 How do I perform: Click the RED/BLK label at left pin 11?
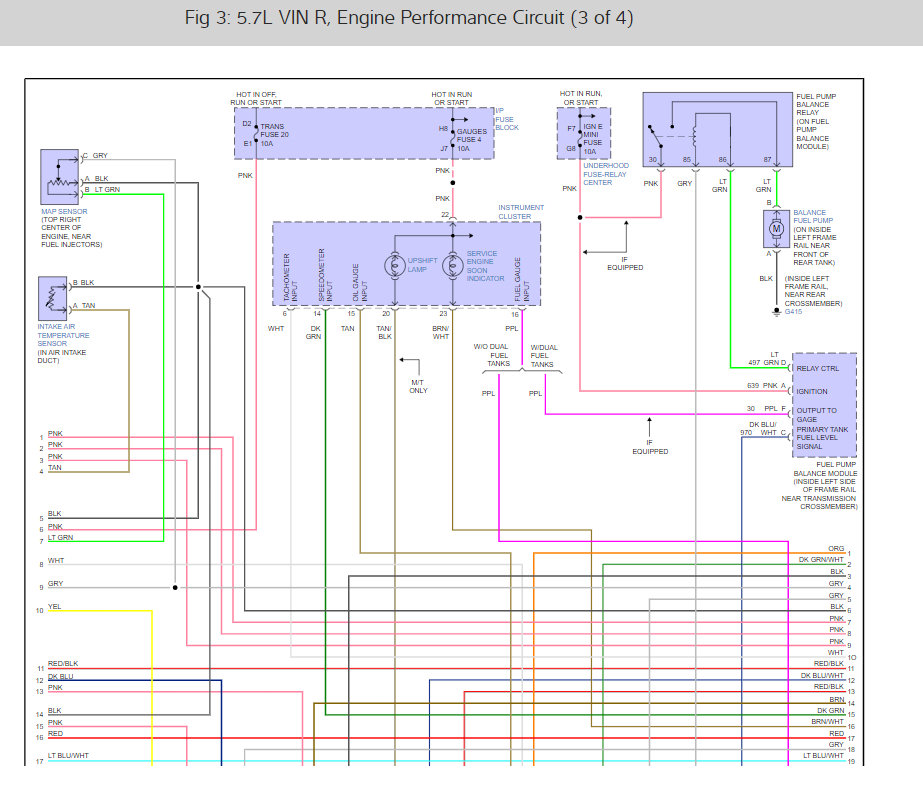tap(63, 664)
